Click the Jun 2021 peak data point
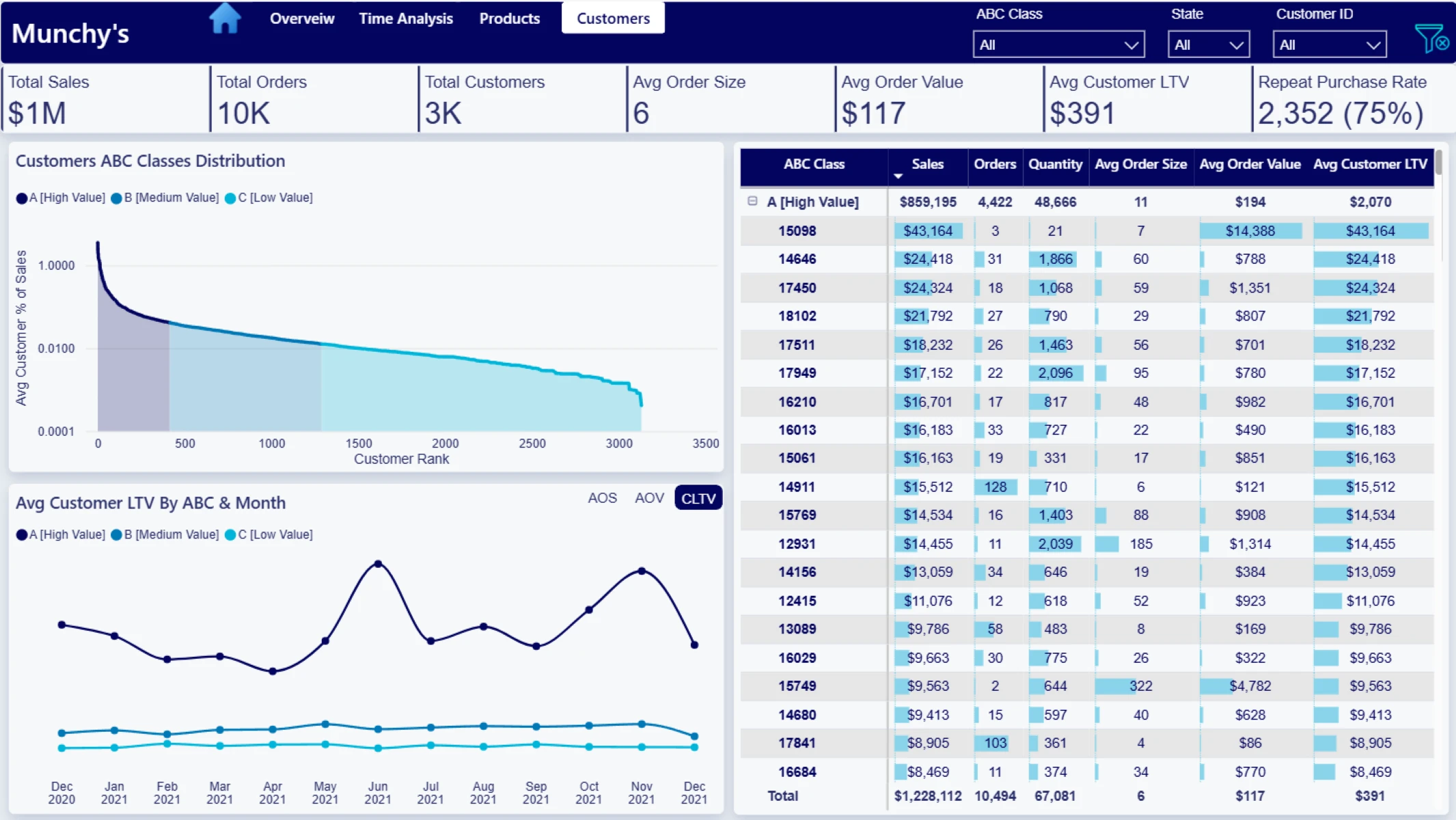 pyautogui.click(x=378, y=564)
